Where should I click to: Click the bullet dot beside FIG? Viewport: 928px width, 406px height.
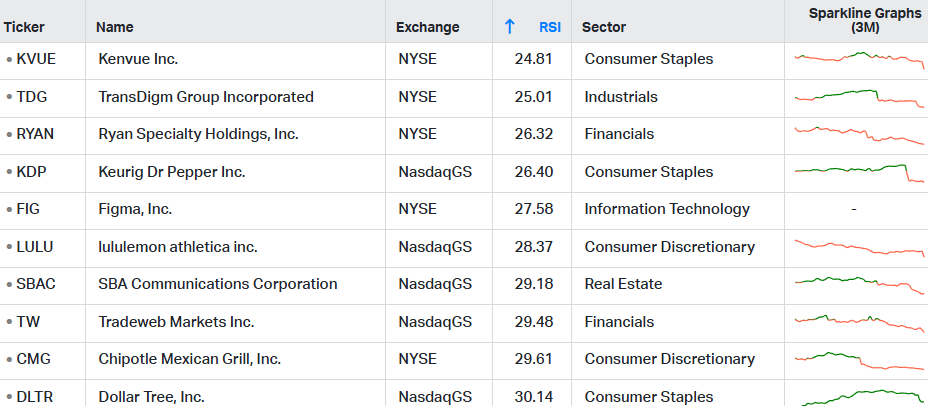(x=9, y=209)
